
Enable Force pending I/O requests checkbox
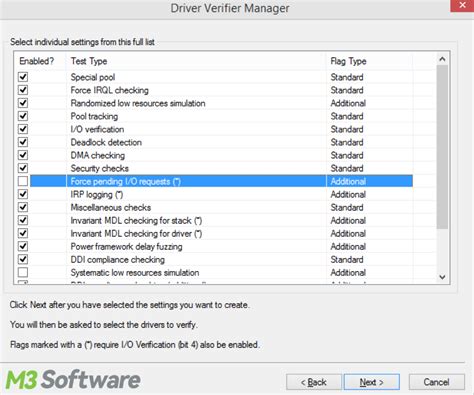click(23, 181)
